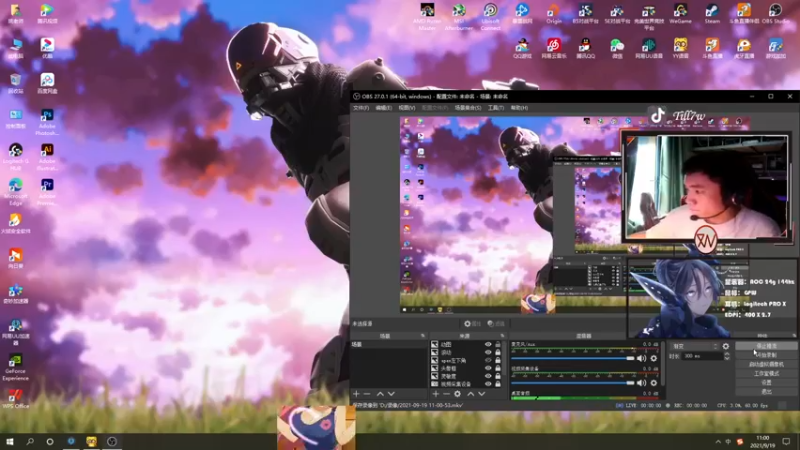Open source properties gear in Sources toolbar
This screenshot has height=450, width=800.
(458, 394)
